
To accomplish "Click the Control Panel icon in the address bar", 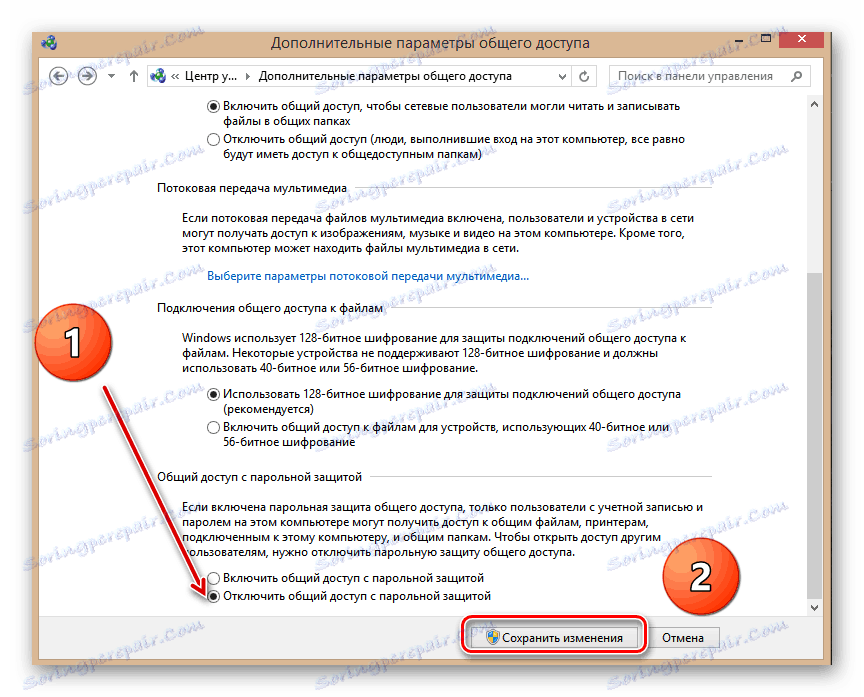I will pos(158,75).
